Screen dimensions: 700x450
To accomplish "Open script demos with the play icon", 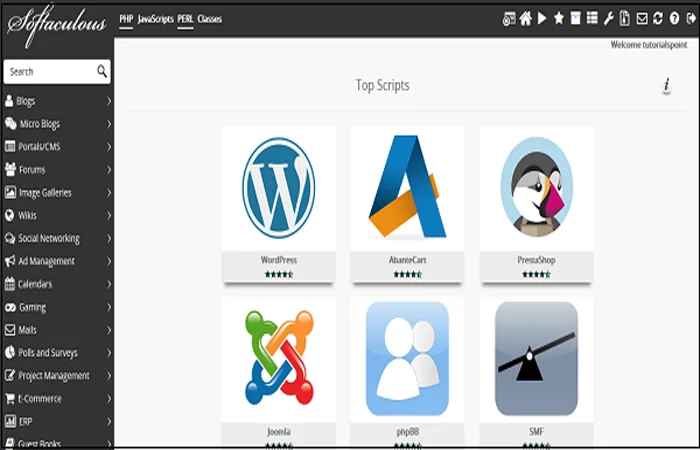I will click(x=542, y=18).
